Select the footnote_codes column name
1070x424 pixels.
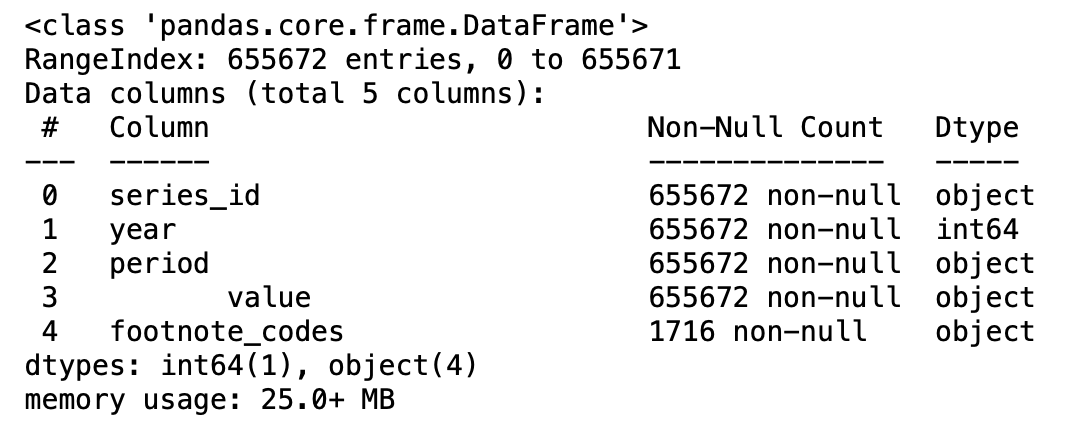click(x=226, y=332)
